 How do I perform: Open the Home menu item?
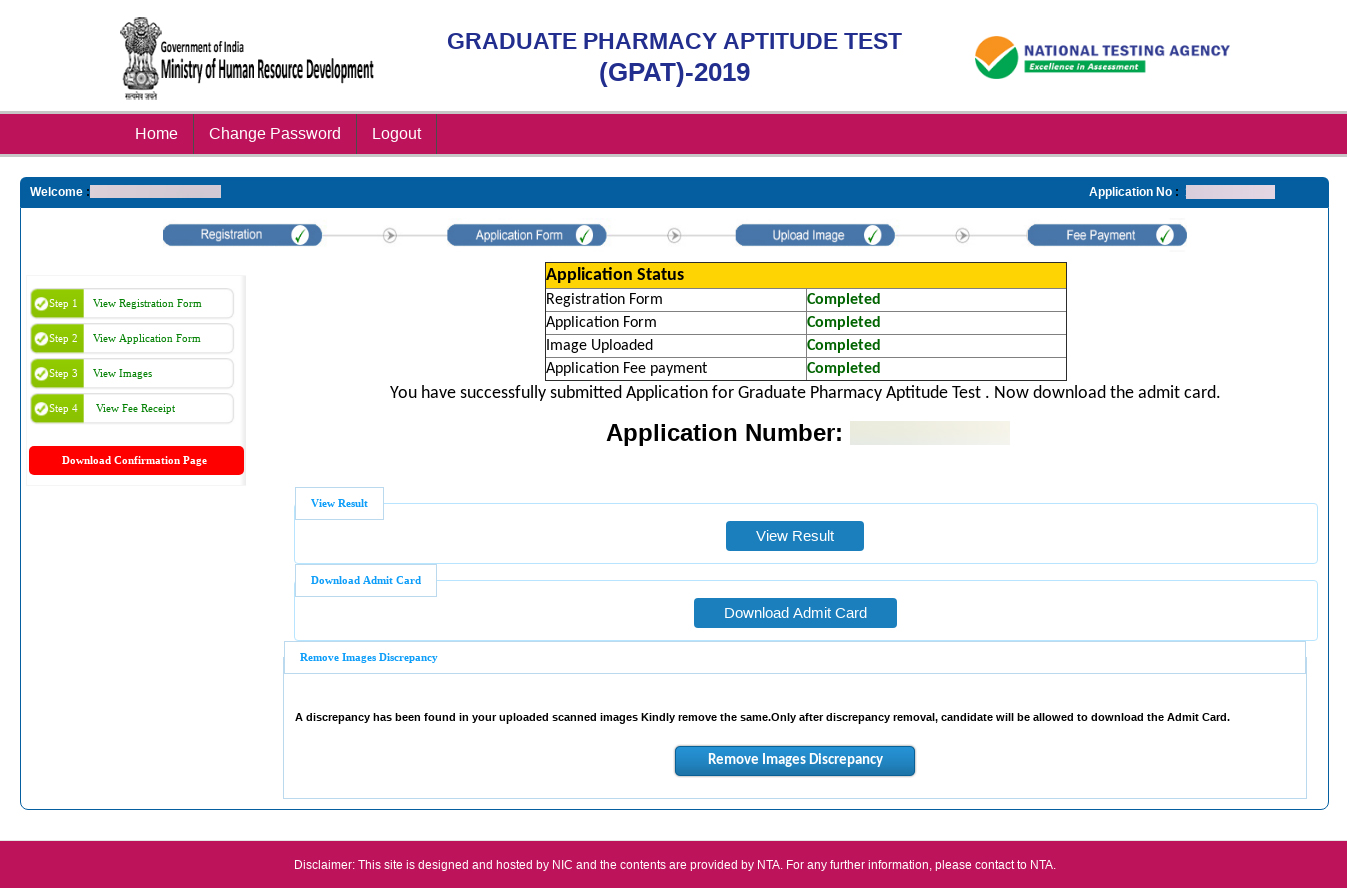coord(156,133)
